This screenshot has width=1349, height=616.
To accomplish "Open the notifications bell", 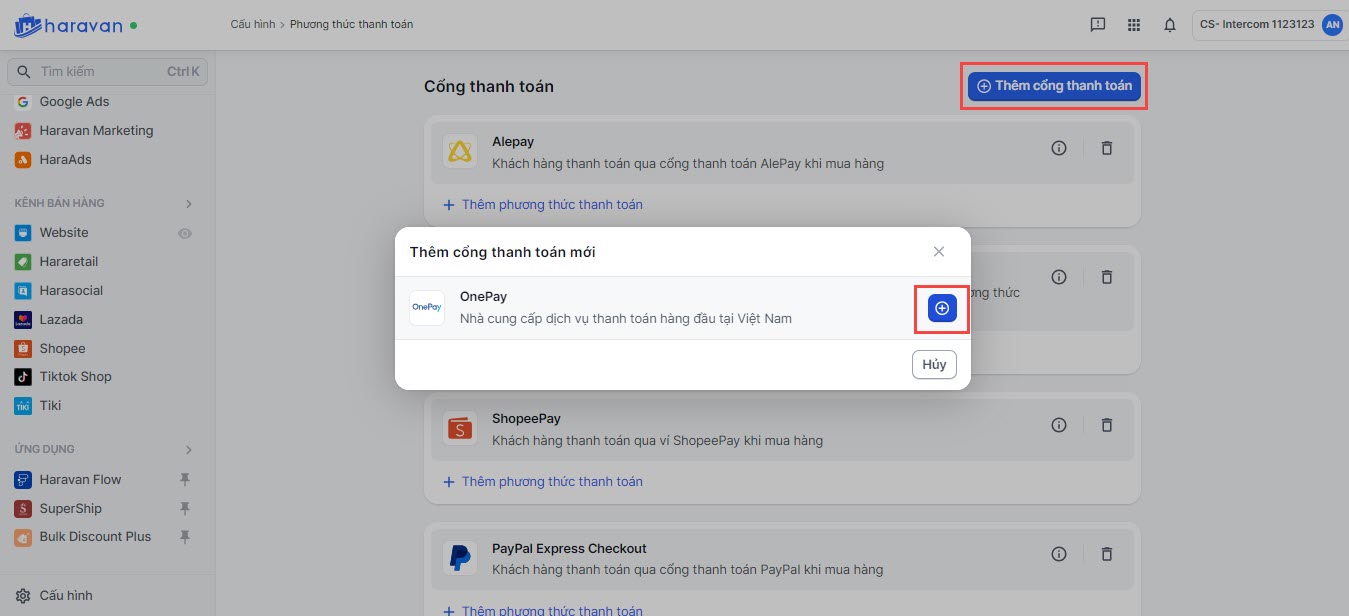I will (1170, 25).
